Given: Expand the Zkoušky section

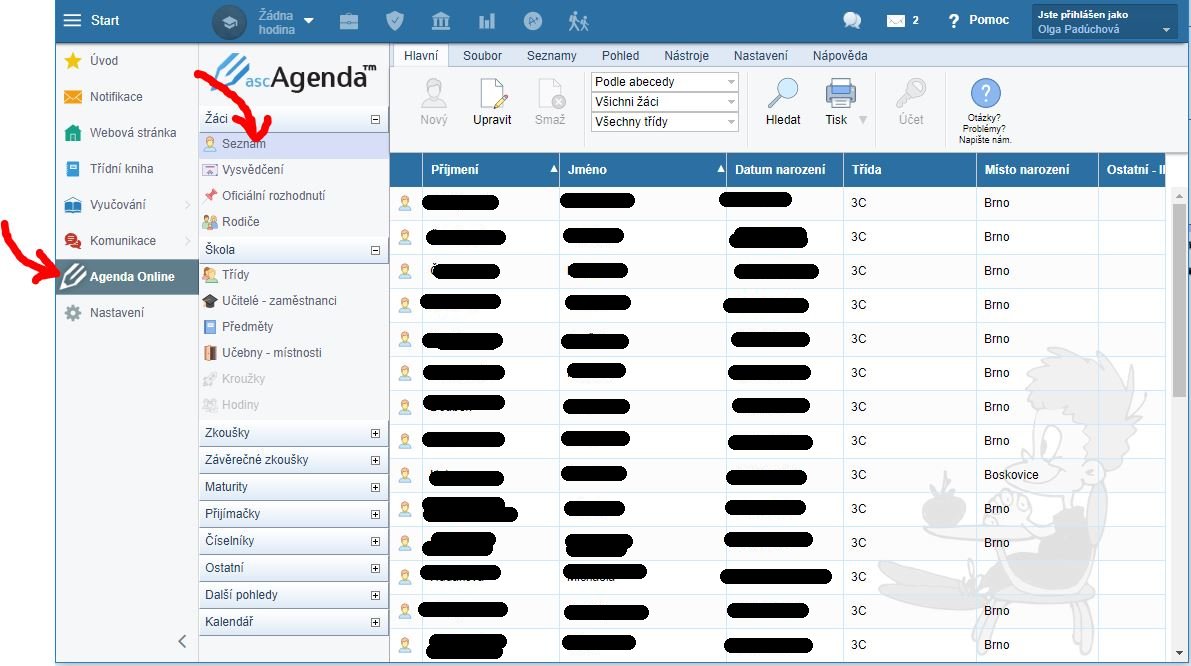Looking at the screenshot, I should pos(375,434).
